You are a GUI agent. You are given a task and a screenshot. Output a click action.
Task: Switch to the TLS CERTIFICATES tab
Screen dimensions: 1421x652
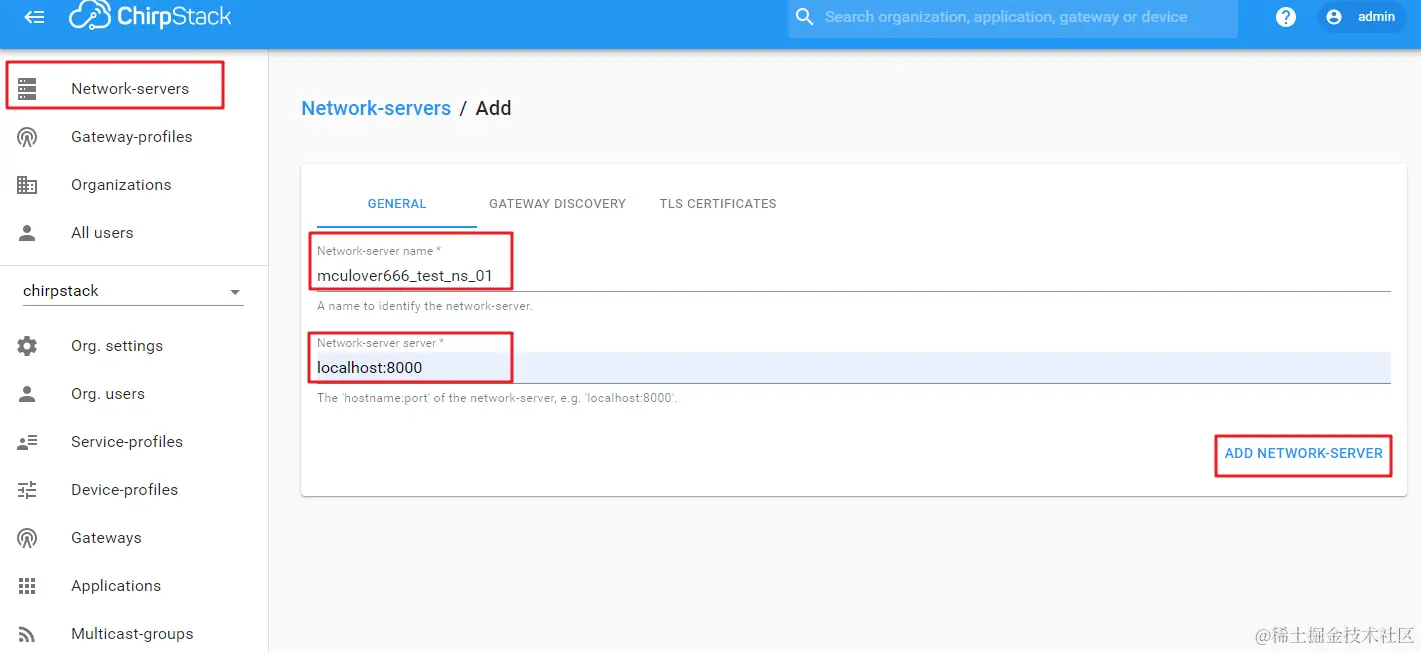click(718, 203)
